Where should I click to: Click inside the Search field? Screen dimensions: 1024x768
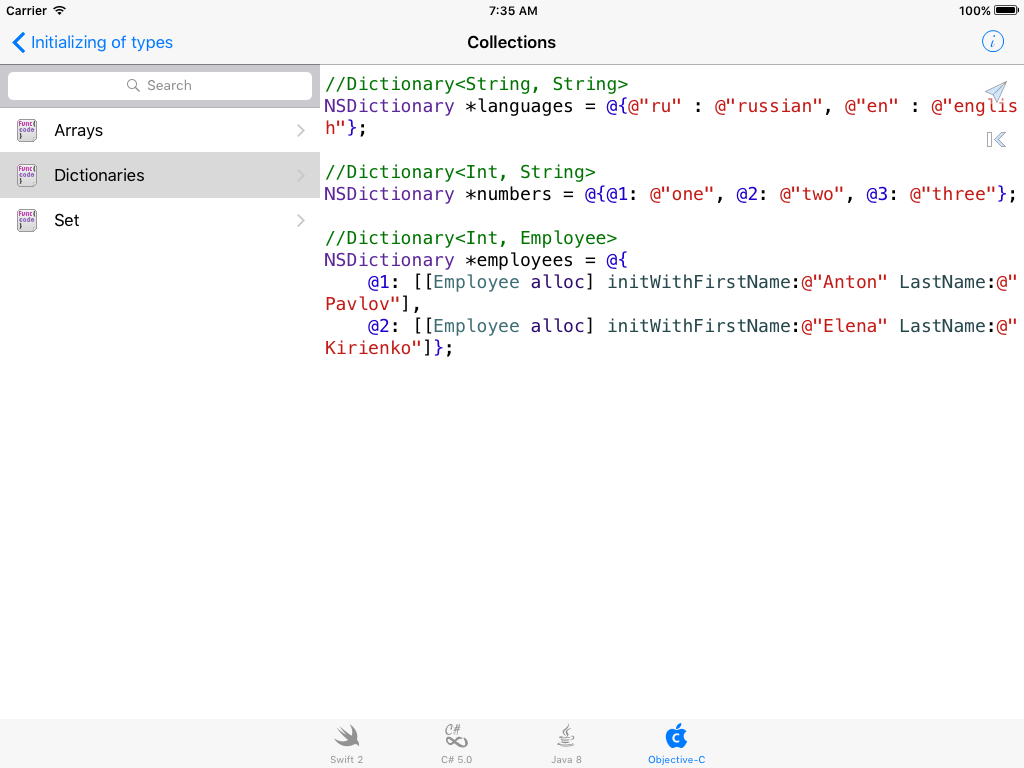click(x=160, y=86)
